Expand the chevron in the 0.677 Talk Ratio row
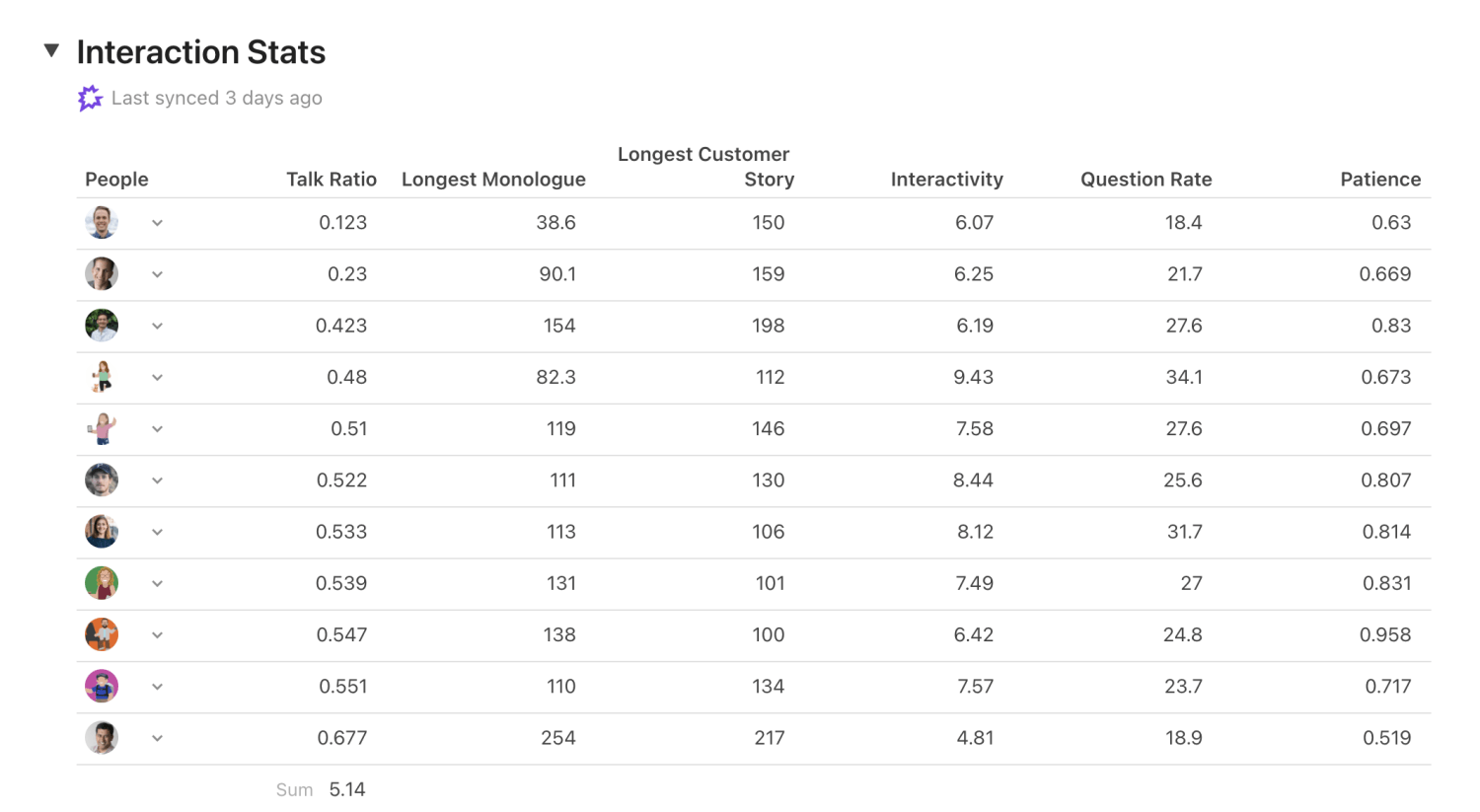Screen dimensions: 1480x812 (157, 738)
